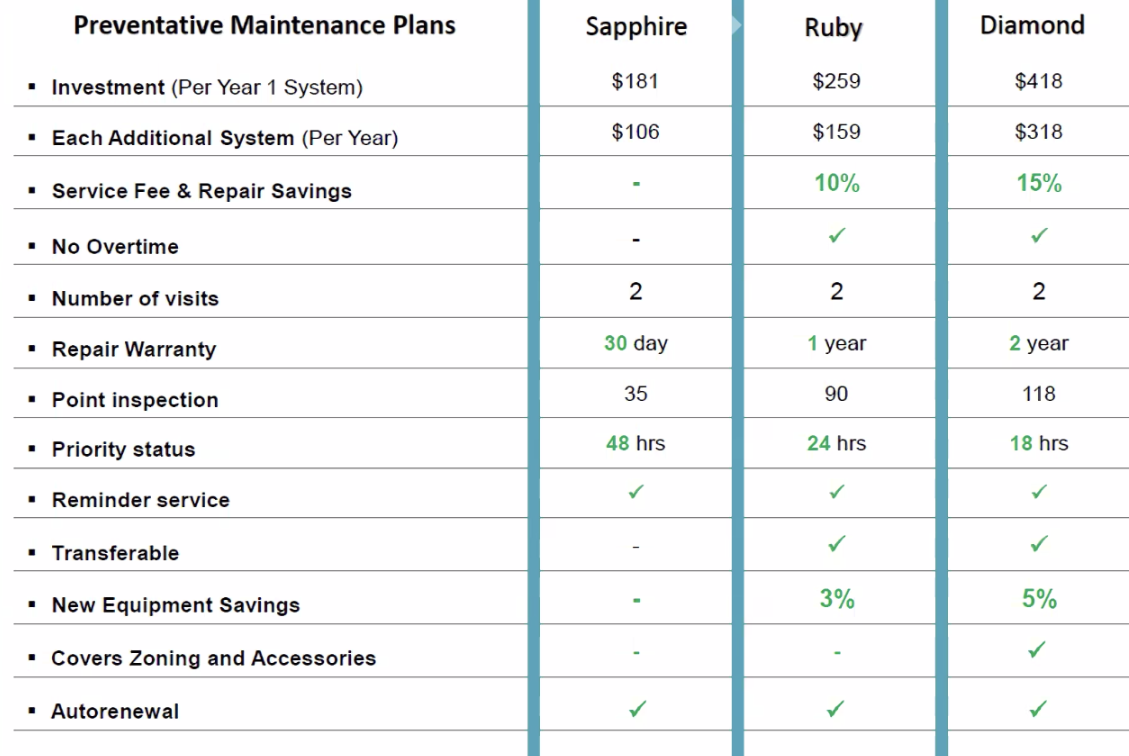Click the Diamond Autorenewal checkmark
Screen dimensions: 1129x756
(1038, 709)
